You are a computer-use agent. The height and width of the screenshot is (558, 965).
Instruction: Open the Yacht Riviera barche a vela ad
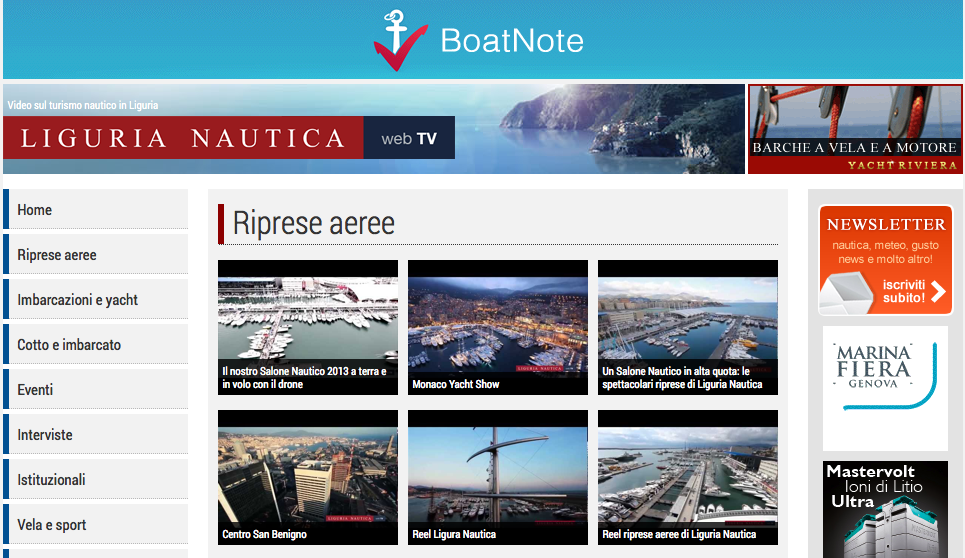pyautogui.click(x=855, y=129)
